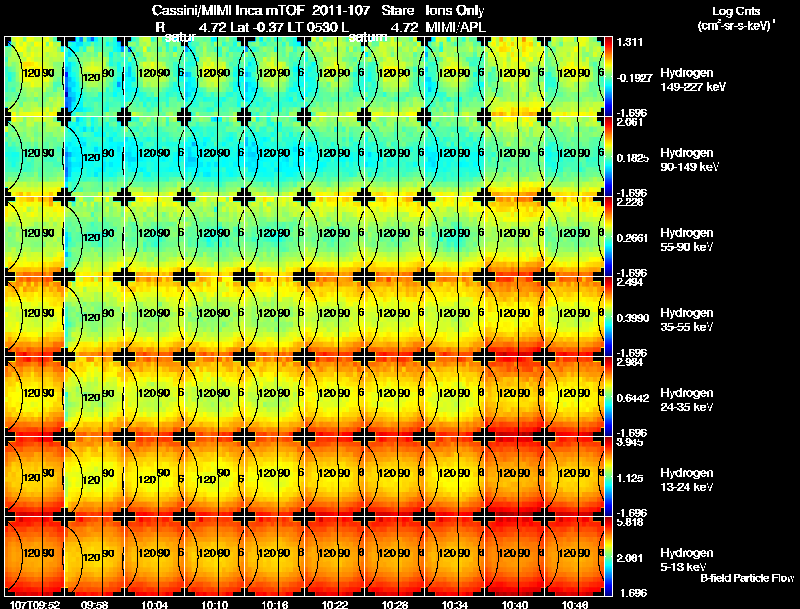Click the Hydrogen 90-149 keV row label
The height and width of the screenshot is (609, 800).
[689, 160]
